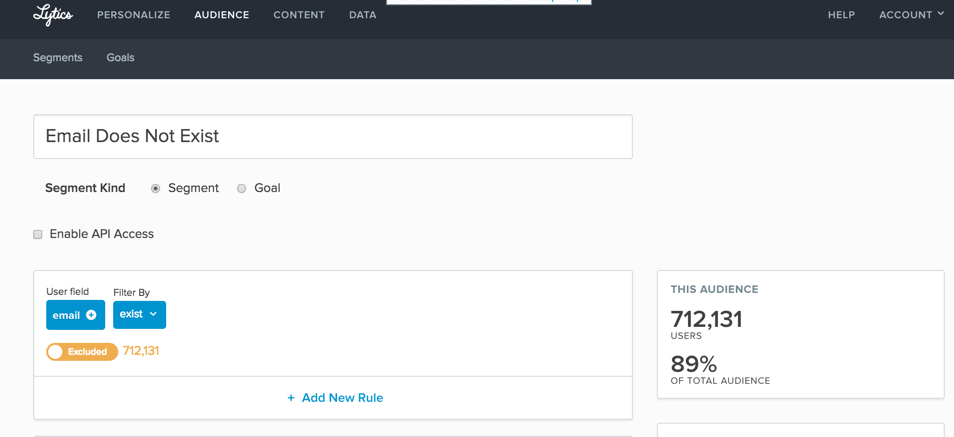Select the Segment radio button
Screen dimensions: 954x437
tap(155, 189)
